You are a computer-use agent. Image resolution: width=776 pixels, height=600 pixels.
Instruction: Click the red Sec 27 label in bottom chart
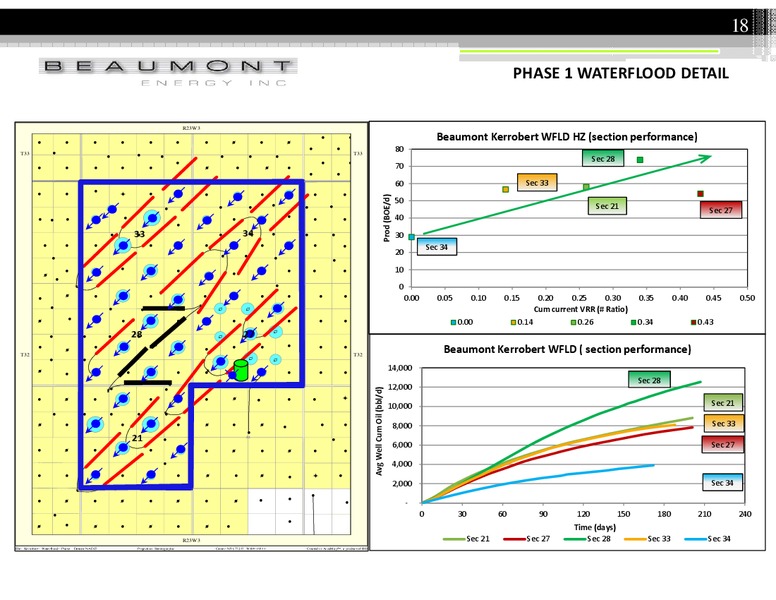[723, 445]
